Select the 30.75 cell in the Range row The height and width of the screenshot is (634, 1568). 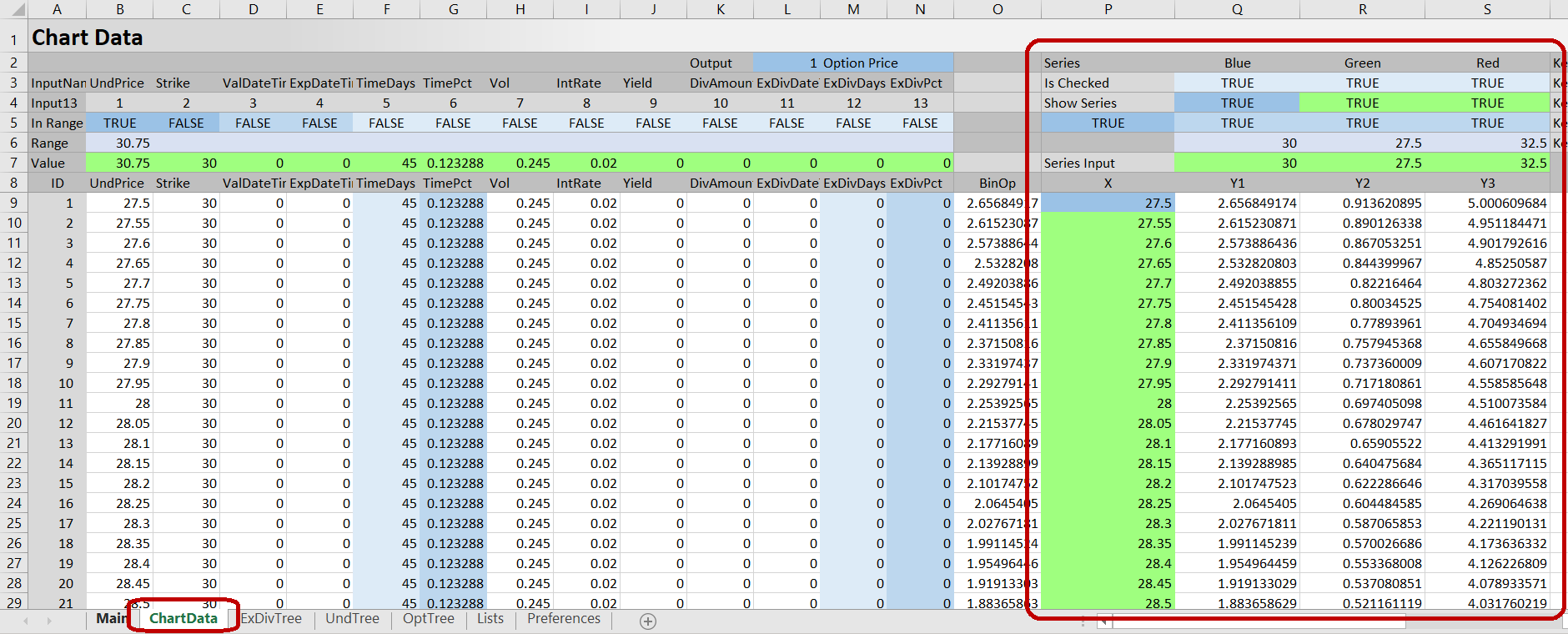119,143
